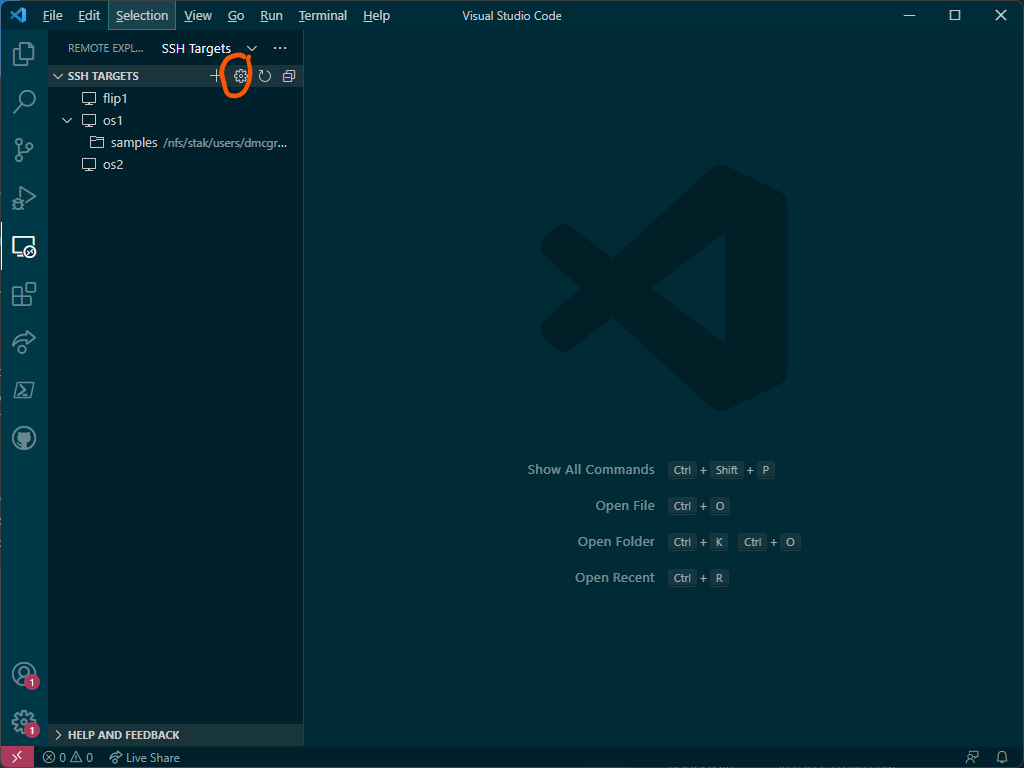The height and width of the screenshot is (768, 1024).
Task: Click Live Share in status bar
Action: (x=144, y=758)
